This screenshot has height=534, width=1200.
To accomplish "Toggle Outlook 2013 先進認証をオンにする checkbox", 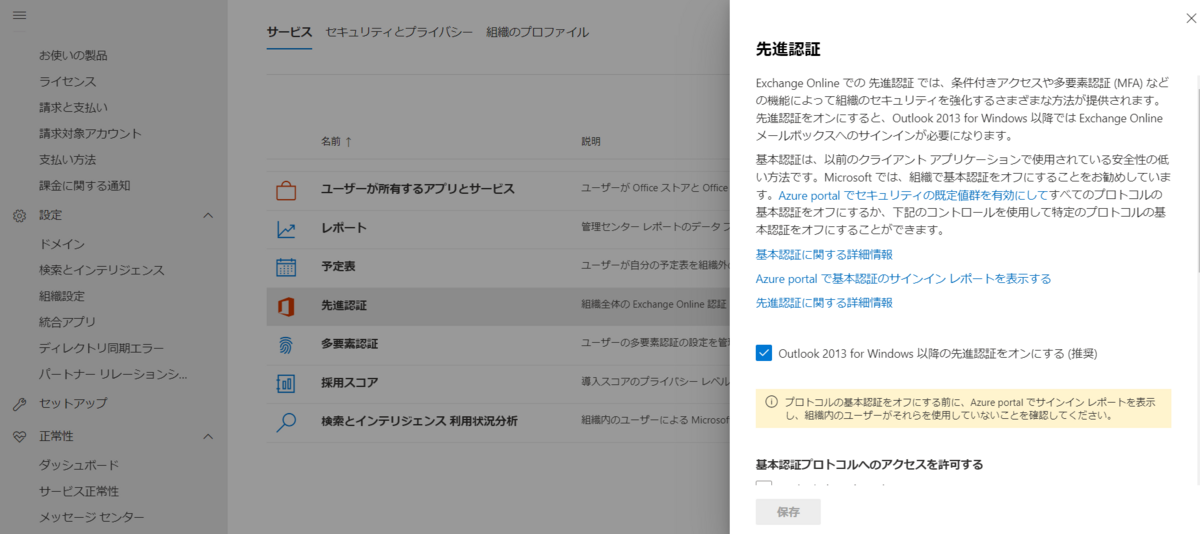I will coord(764,352).
